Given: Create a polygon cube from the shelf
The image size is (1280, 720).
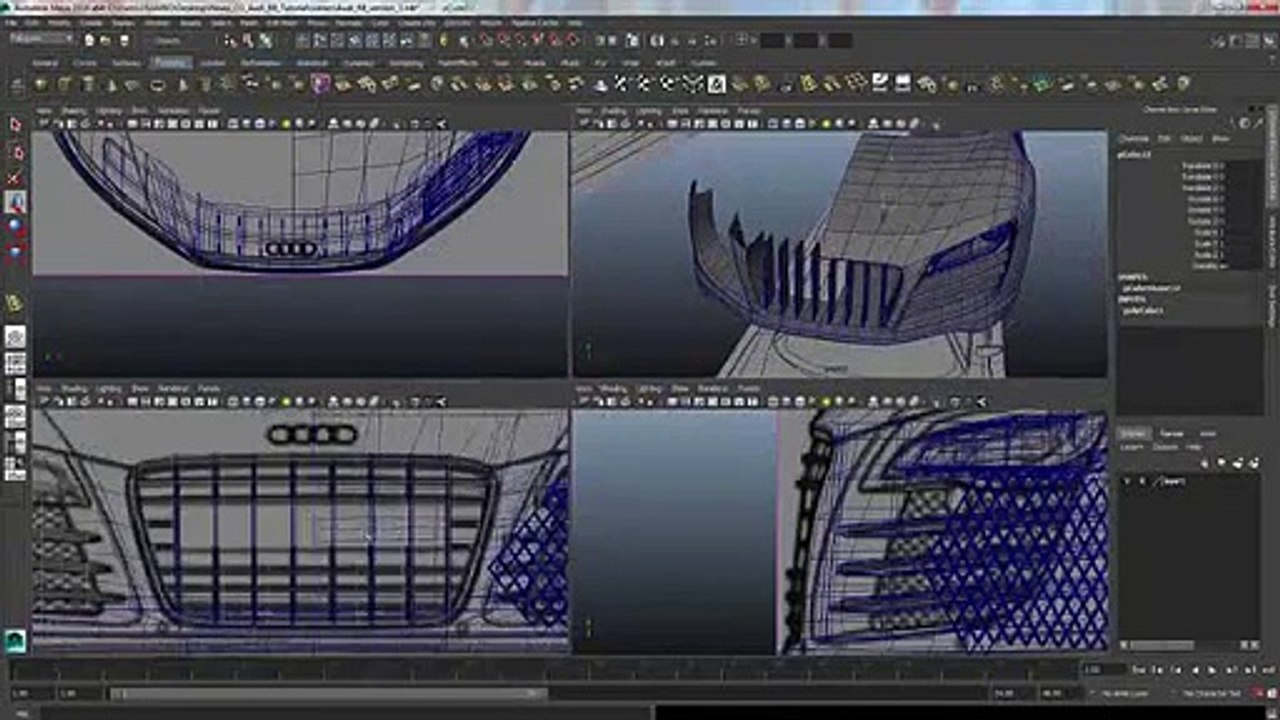Looking at the screenshot, I should click(65, 84).
